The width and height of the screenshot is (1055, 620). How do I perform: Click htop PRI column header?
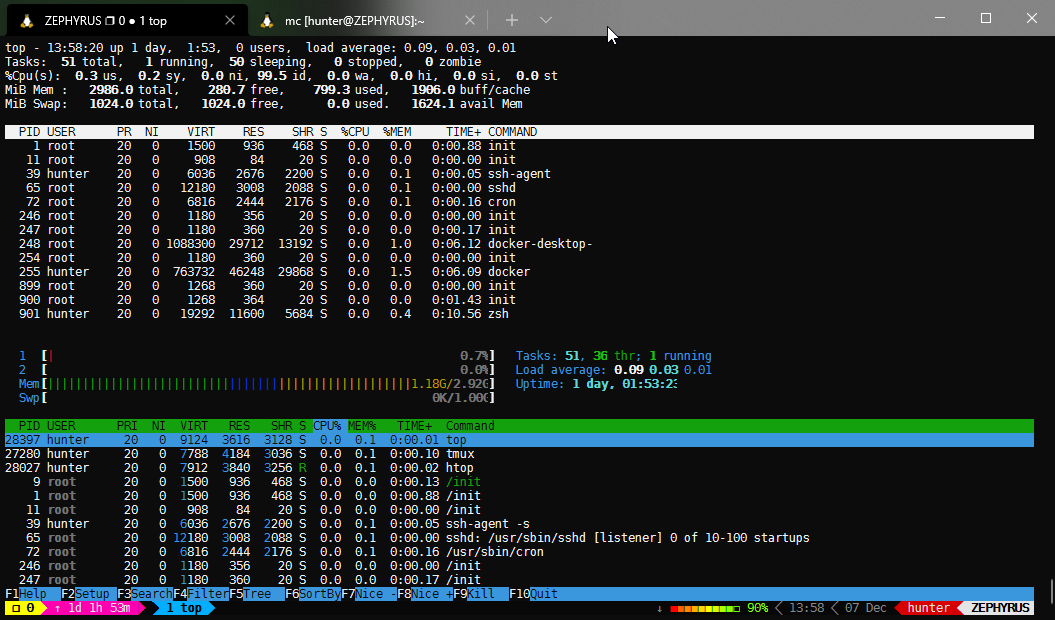[x=127, y=425]
